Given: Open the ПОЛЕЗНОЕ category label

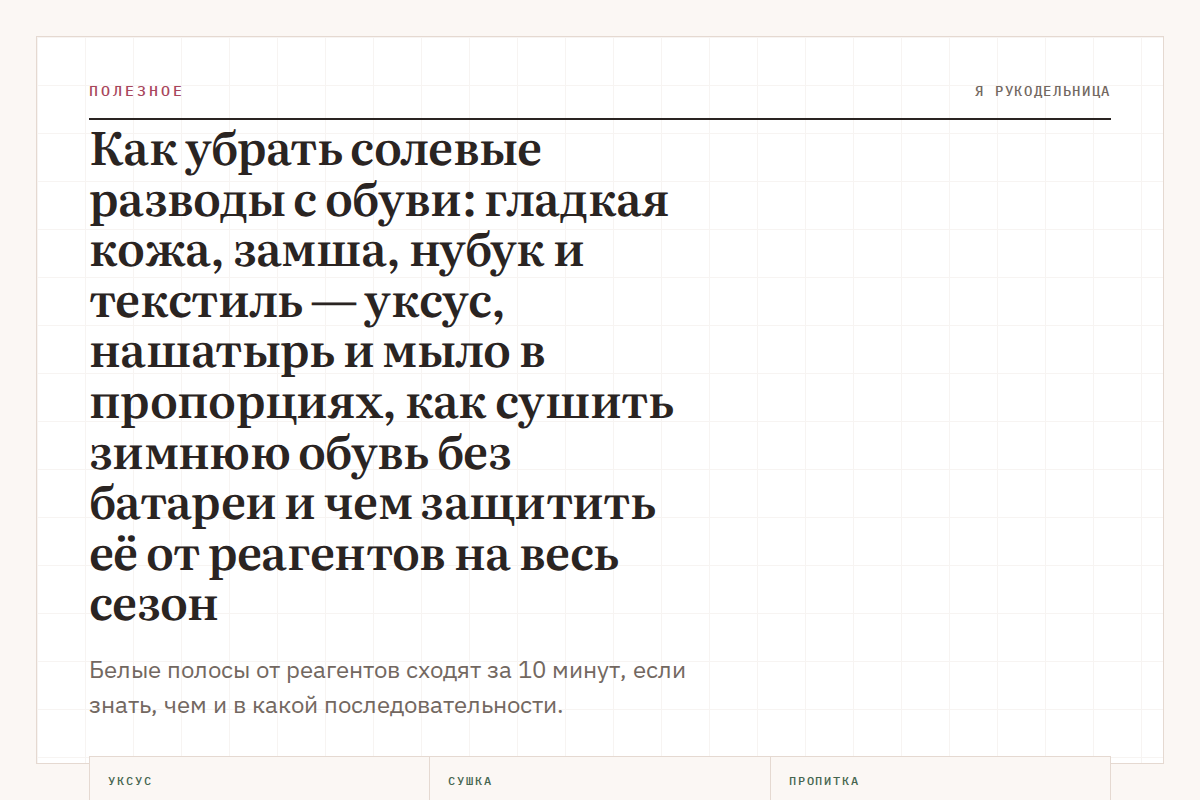Looking at the screenshot, I should tap(136, 91).
